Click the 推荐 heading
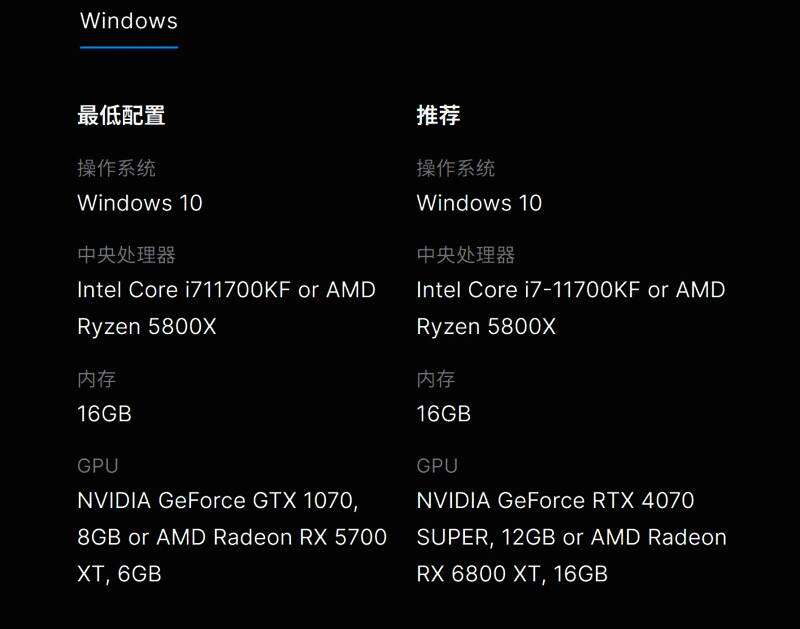Viewport: 800px width, 629px height. point(438,115)
